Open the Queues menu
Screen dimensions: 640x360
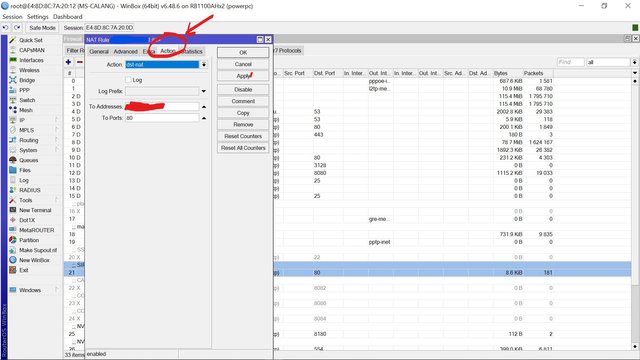29,160
